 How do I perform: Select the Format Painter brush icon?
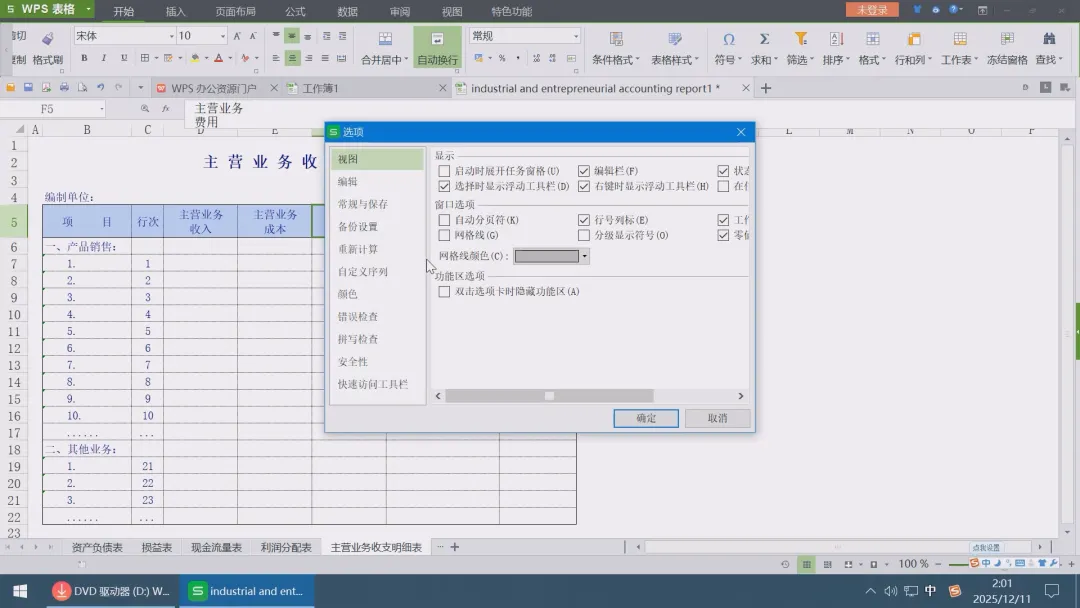pos(48,39)
